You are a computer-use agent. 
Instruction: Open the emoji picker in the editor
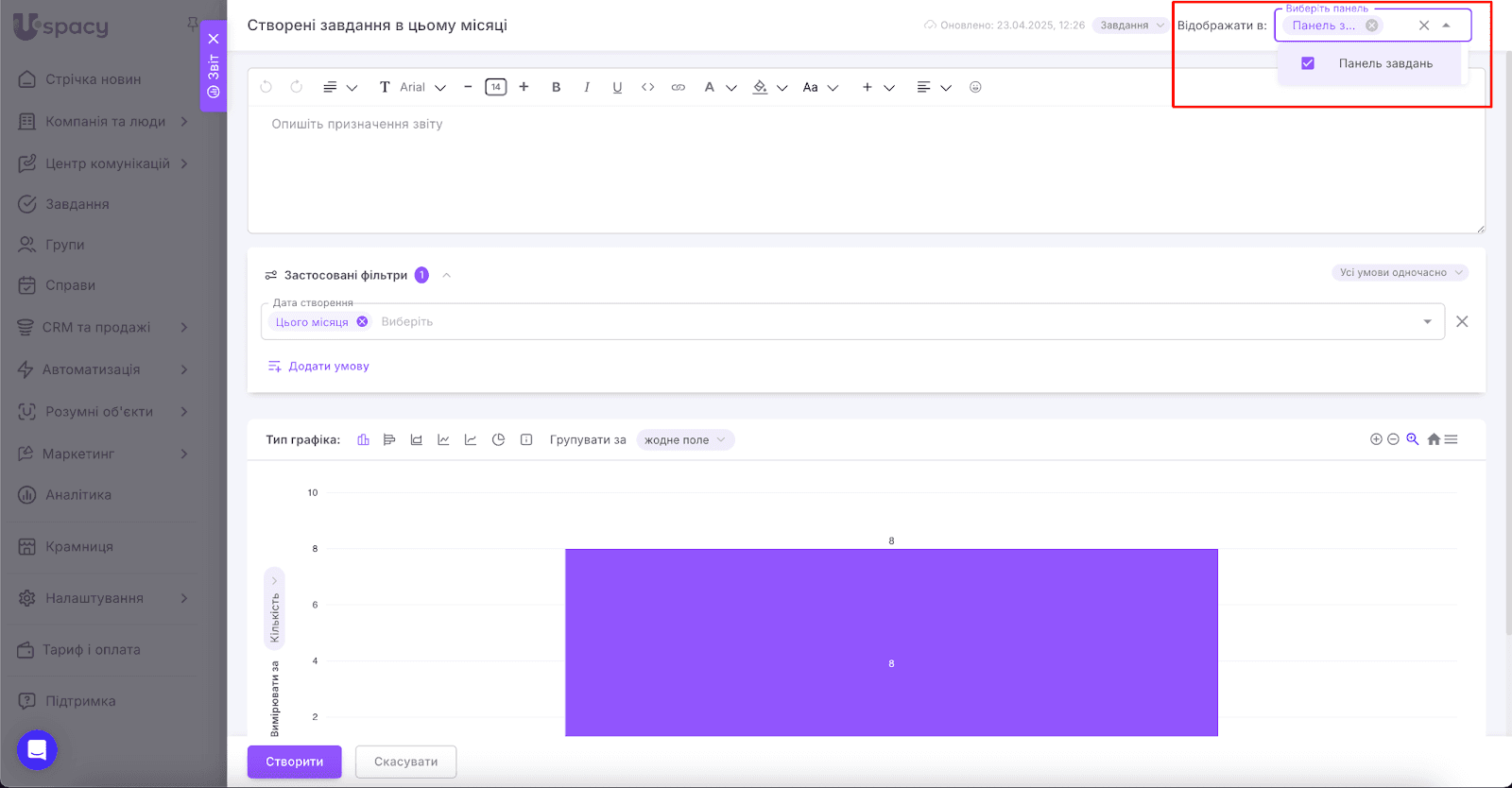pyautogui.click(x=975, y=87)
